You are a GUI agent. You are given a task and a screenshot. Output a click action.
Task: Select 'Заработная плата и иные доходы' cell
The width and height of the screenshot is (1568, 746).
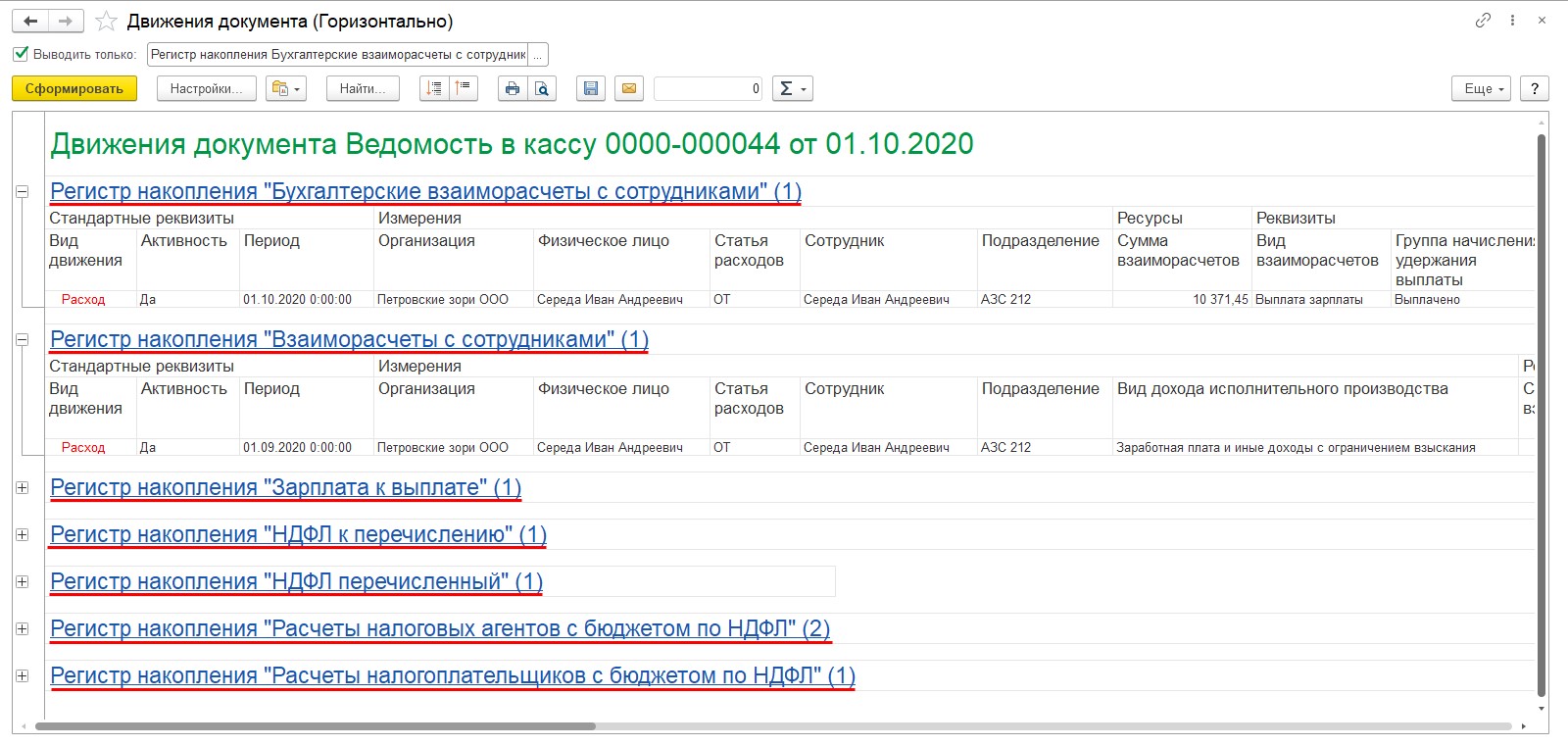tap(1315, 447)
